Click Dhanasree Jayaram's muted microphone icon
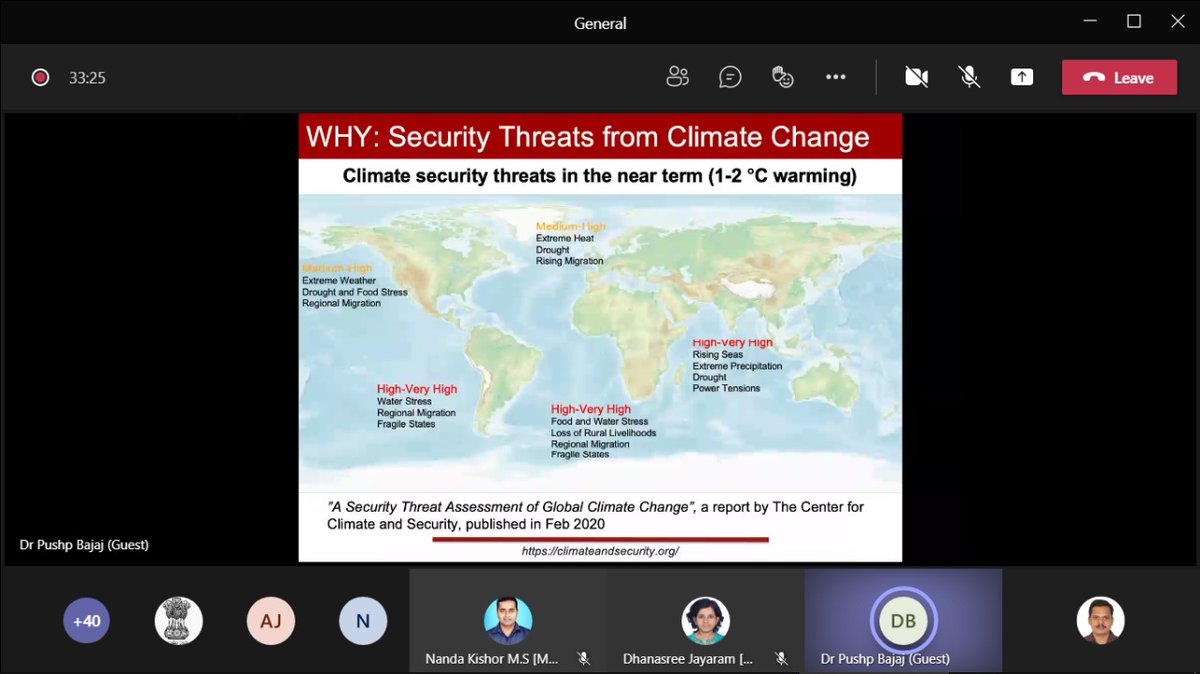Screen dimensions: 1200x674 (x=782, y=659)
